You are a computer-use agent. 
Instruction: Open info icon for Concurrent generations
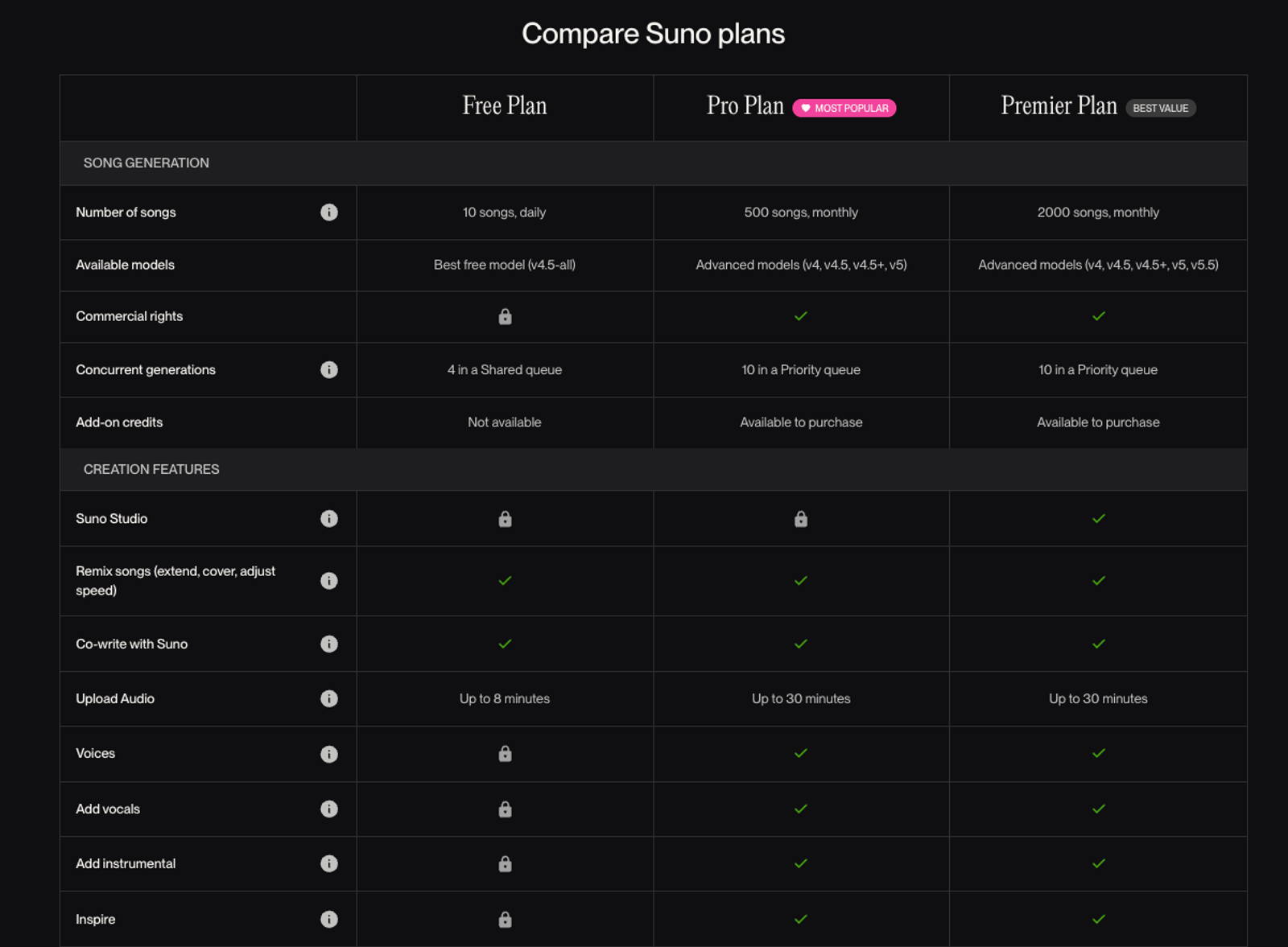click(329, 370)
